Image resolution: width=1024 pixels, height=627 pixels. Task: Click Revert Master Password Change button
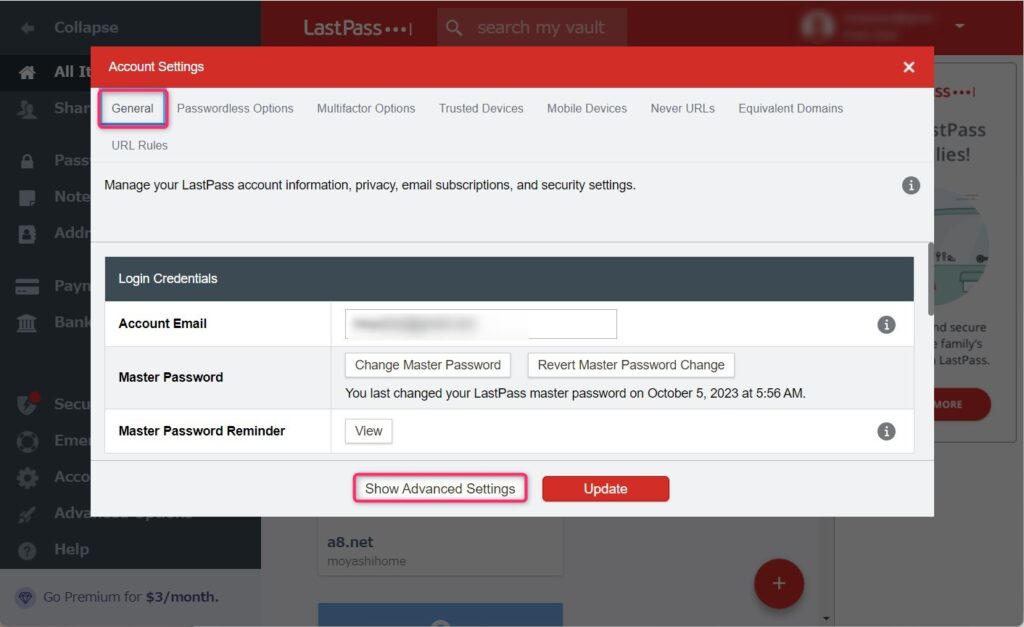pos(631,365)
